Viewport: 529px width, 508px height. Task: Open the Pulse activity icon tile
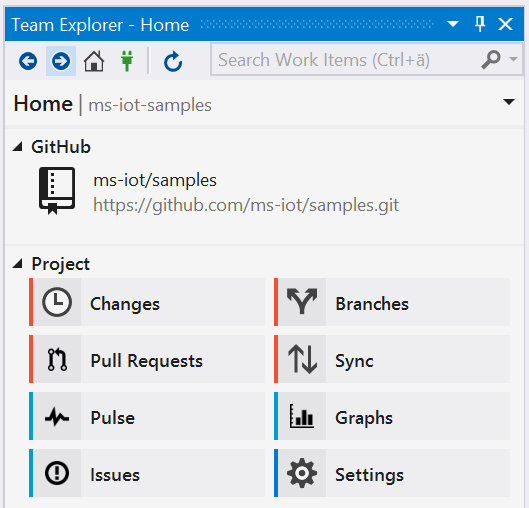coord(147,416)
